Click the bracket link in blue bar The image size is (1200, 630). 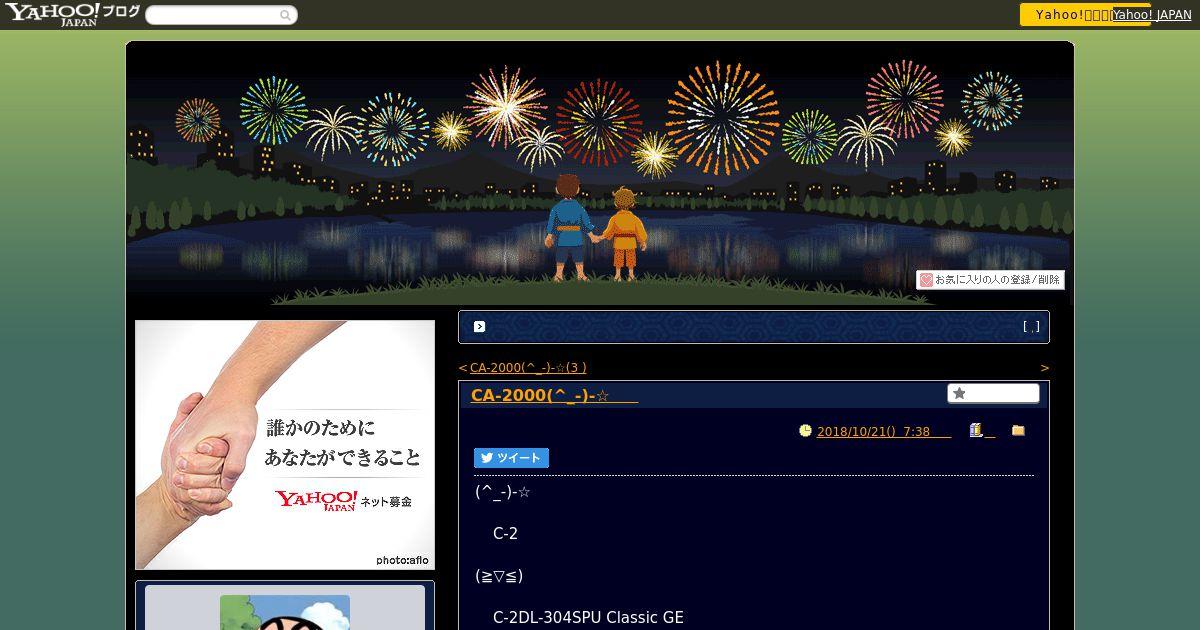click(1031, 326)
